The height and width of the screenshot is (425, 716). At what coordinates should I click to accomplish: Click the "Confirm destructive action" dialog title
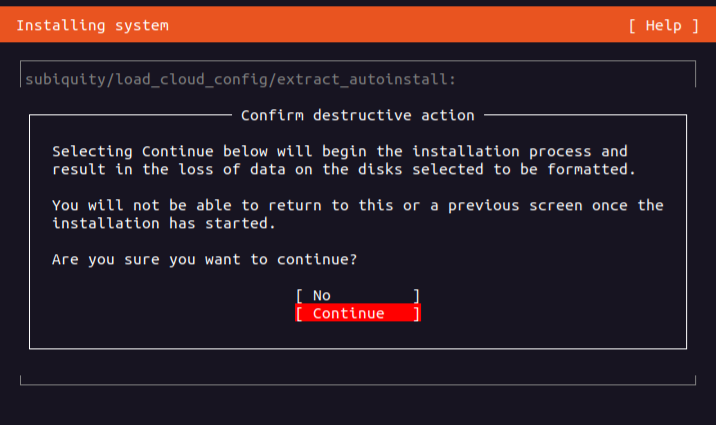pos(357,115)
